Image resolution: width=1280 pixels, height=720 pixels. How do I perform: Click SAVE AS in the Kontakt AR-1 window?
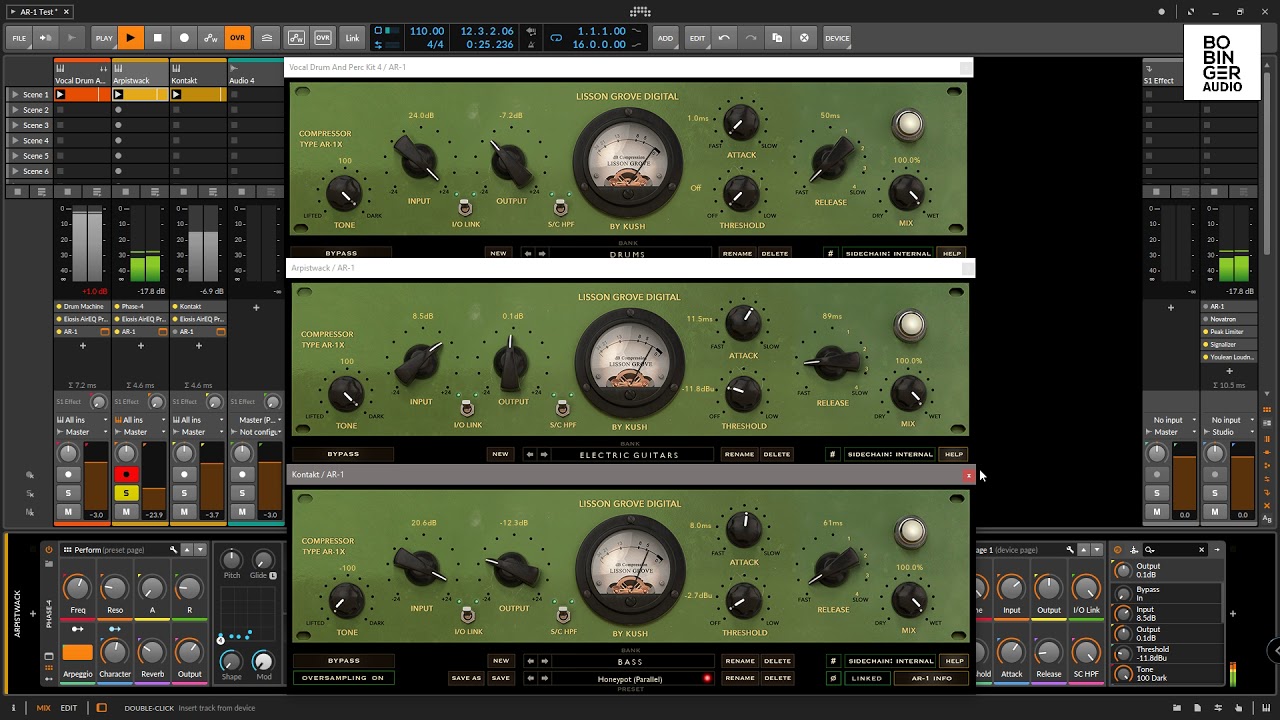pyautogui.click(x=466, y=678)
